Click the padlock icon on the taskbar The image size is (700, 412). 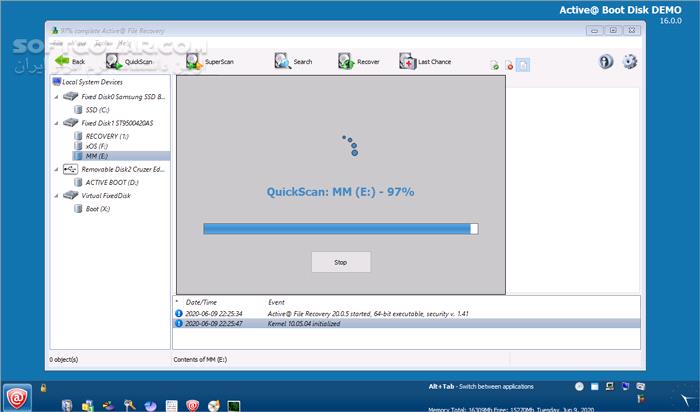point(43,388)
